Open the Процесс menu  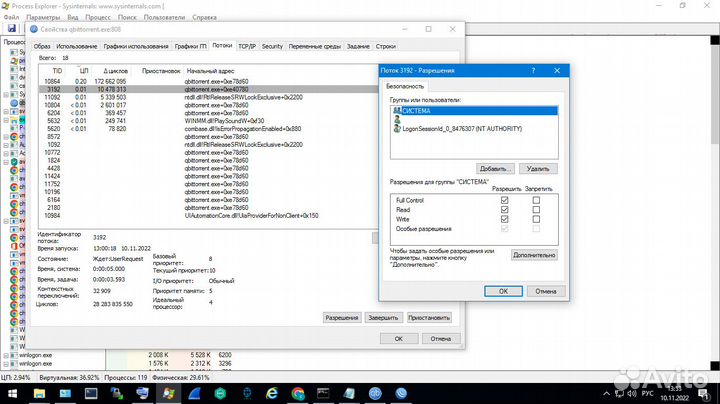pyautogui.click(x=99, y=18)
